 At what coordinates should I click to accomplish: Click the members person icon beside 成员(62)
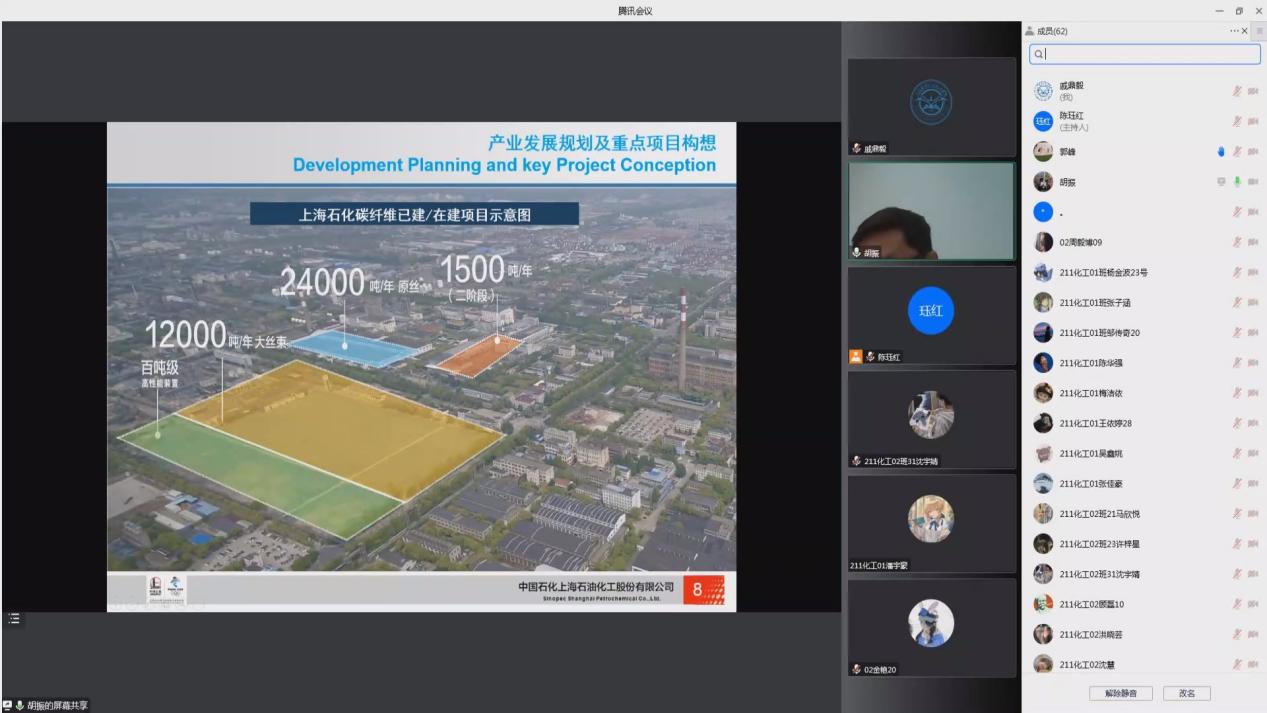pyautogui.click(x=1030, y=31)
